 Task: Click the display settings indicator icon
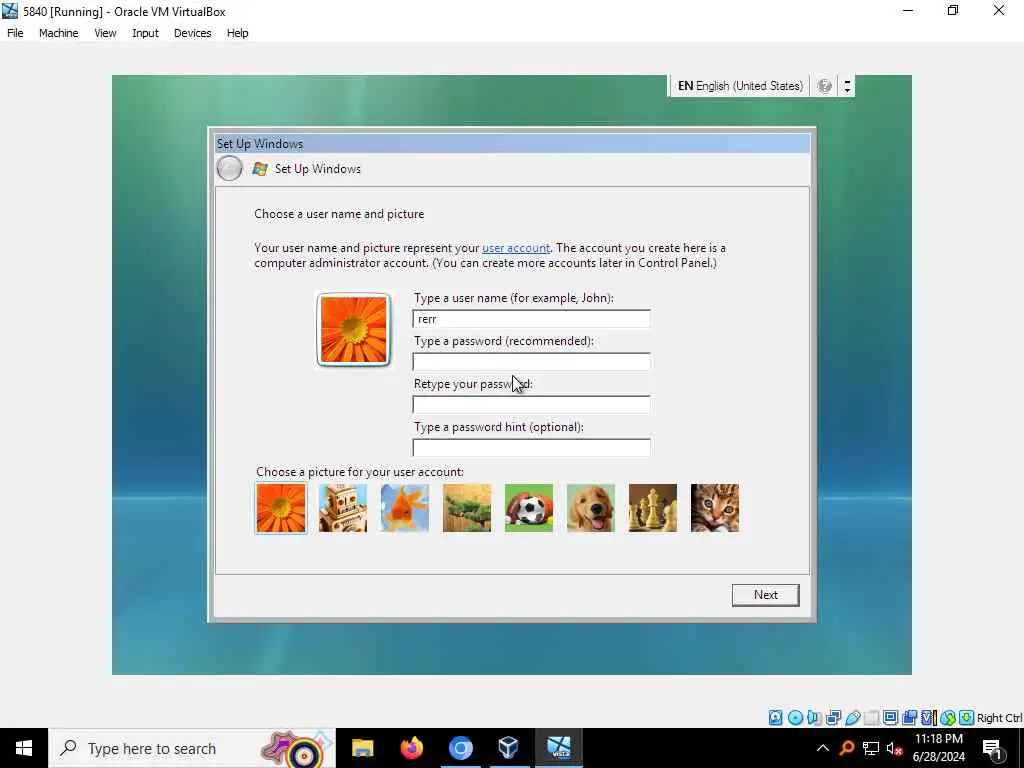click(x=890, y=718)
